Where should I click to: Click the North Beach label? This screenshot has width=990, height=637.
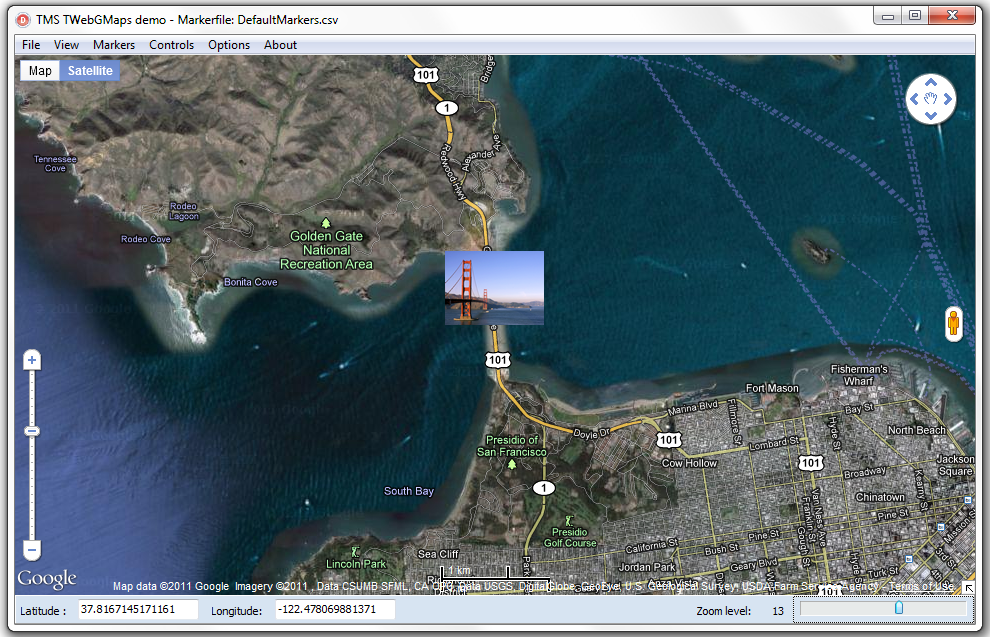[917, 430]
